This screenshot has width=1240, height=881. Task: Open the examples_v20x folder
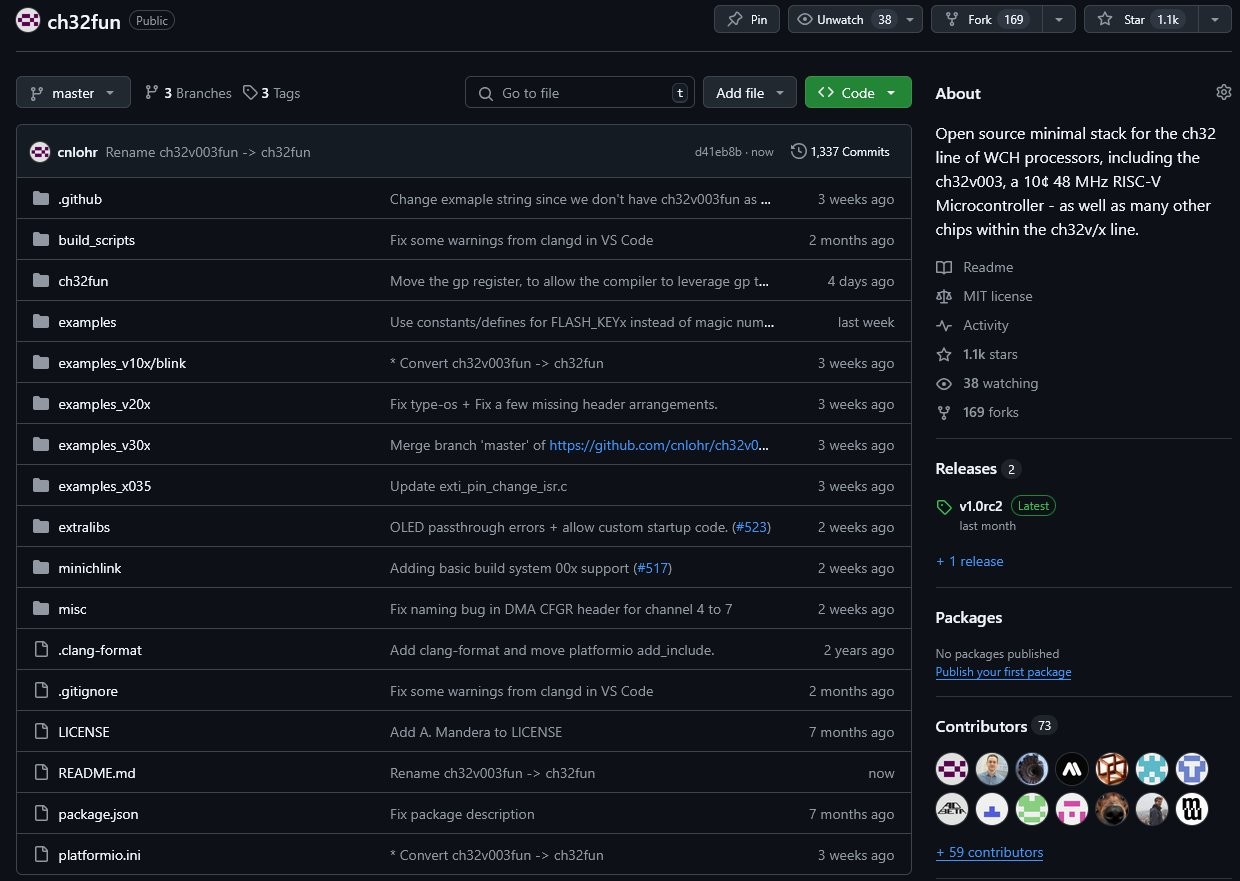coord(104,404)
